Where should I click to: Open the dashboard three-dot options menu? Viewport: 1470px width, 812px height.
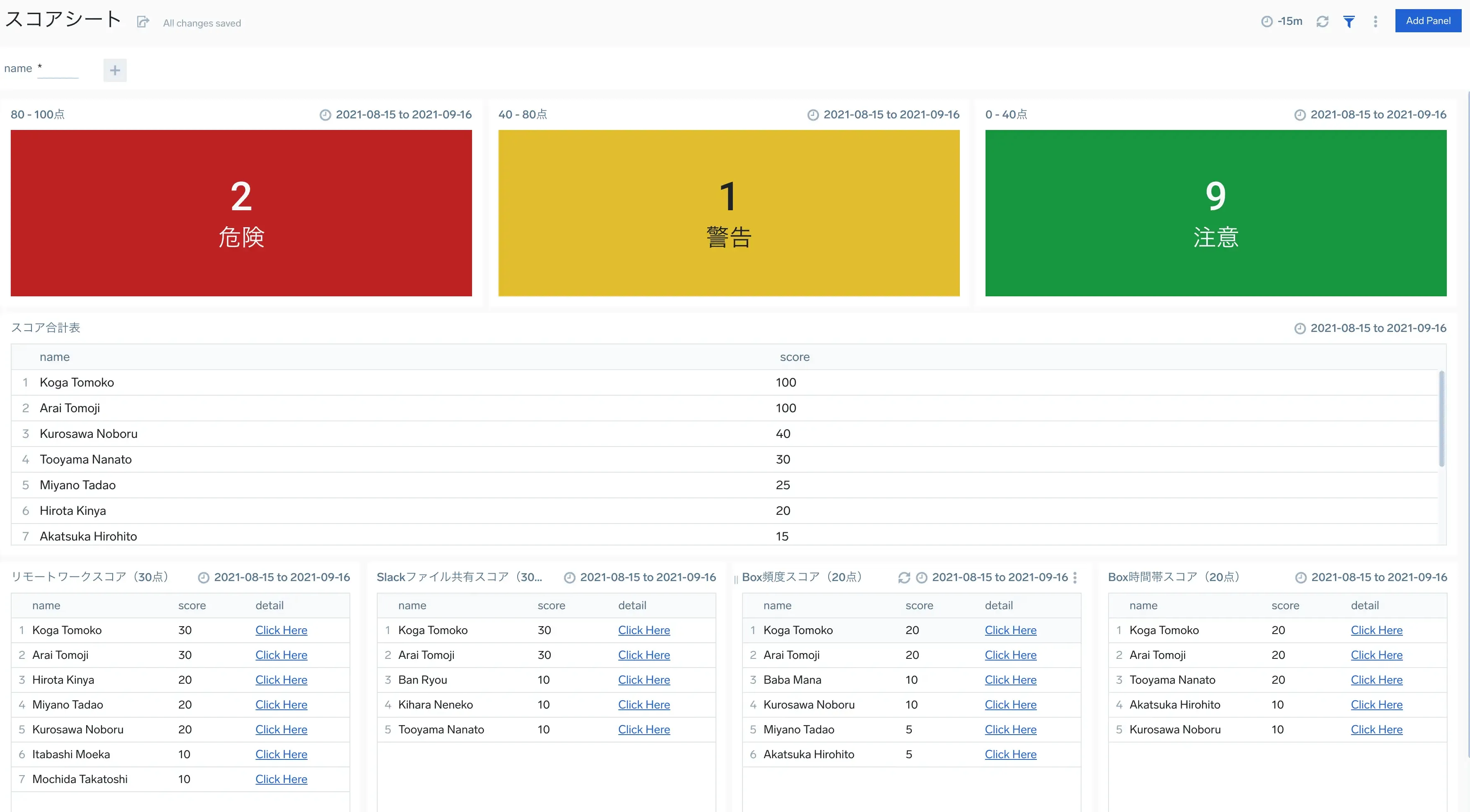click(x=1375, y=22)
